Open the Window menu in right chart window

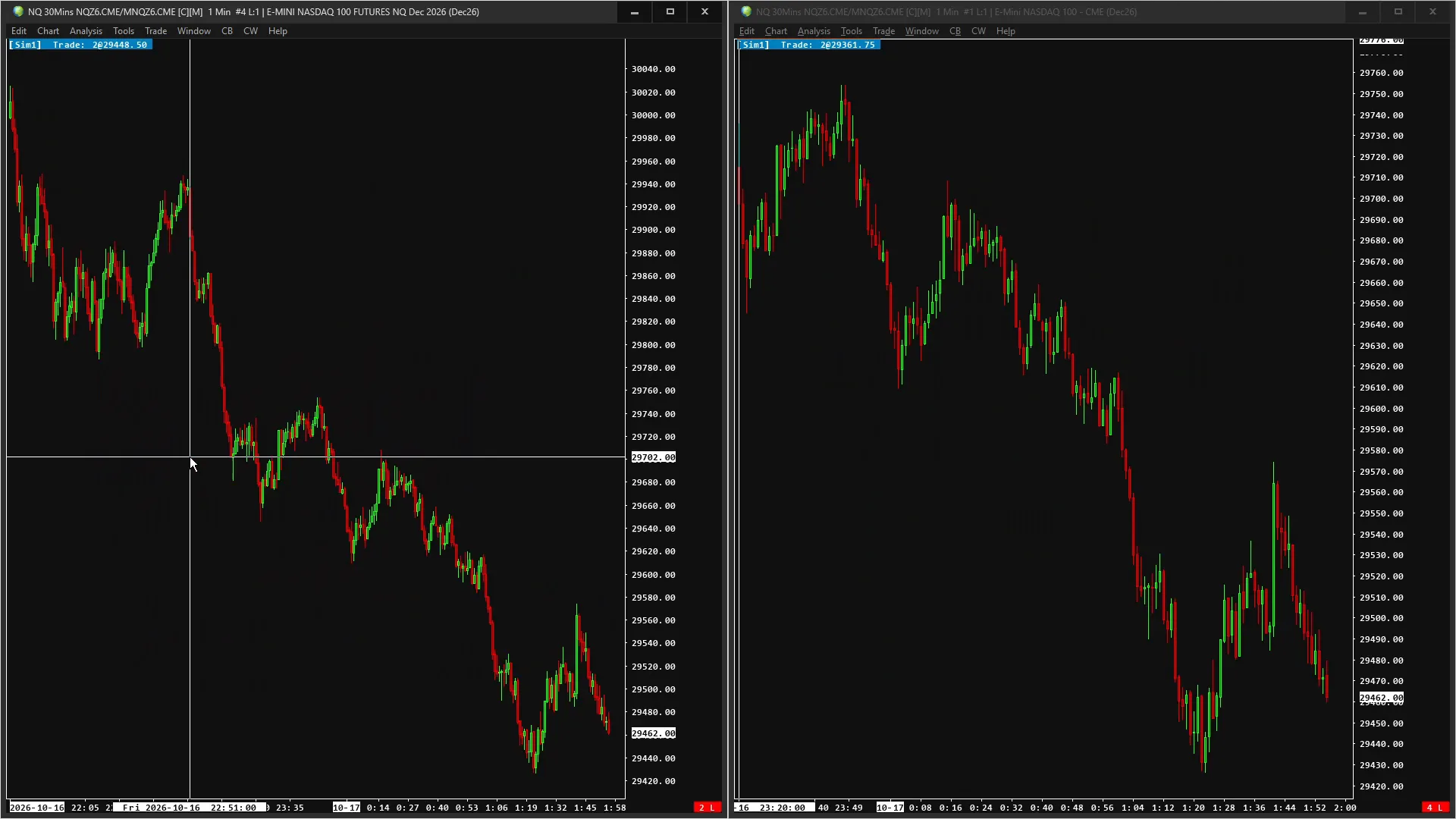(921, 31)
